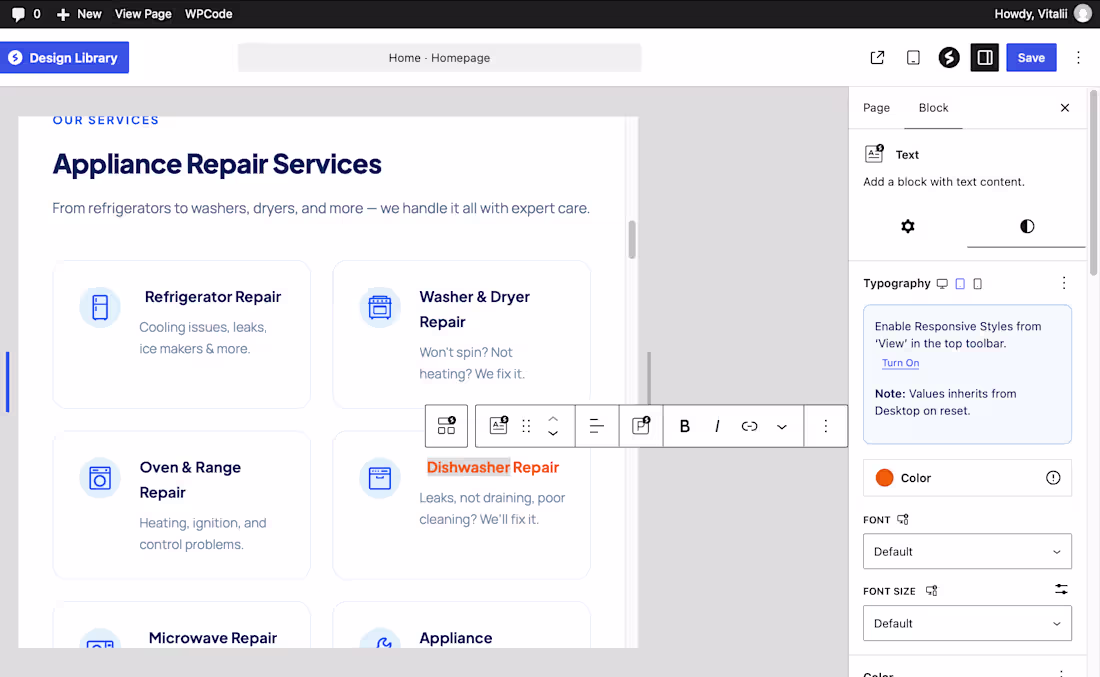The height and width of the screenshot is (677, 1100).
Task: Open page preview in new tab icon
Action: [877, 58]
